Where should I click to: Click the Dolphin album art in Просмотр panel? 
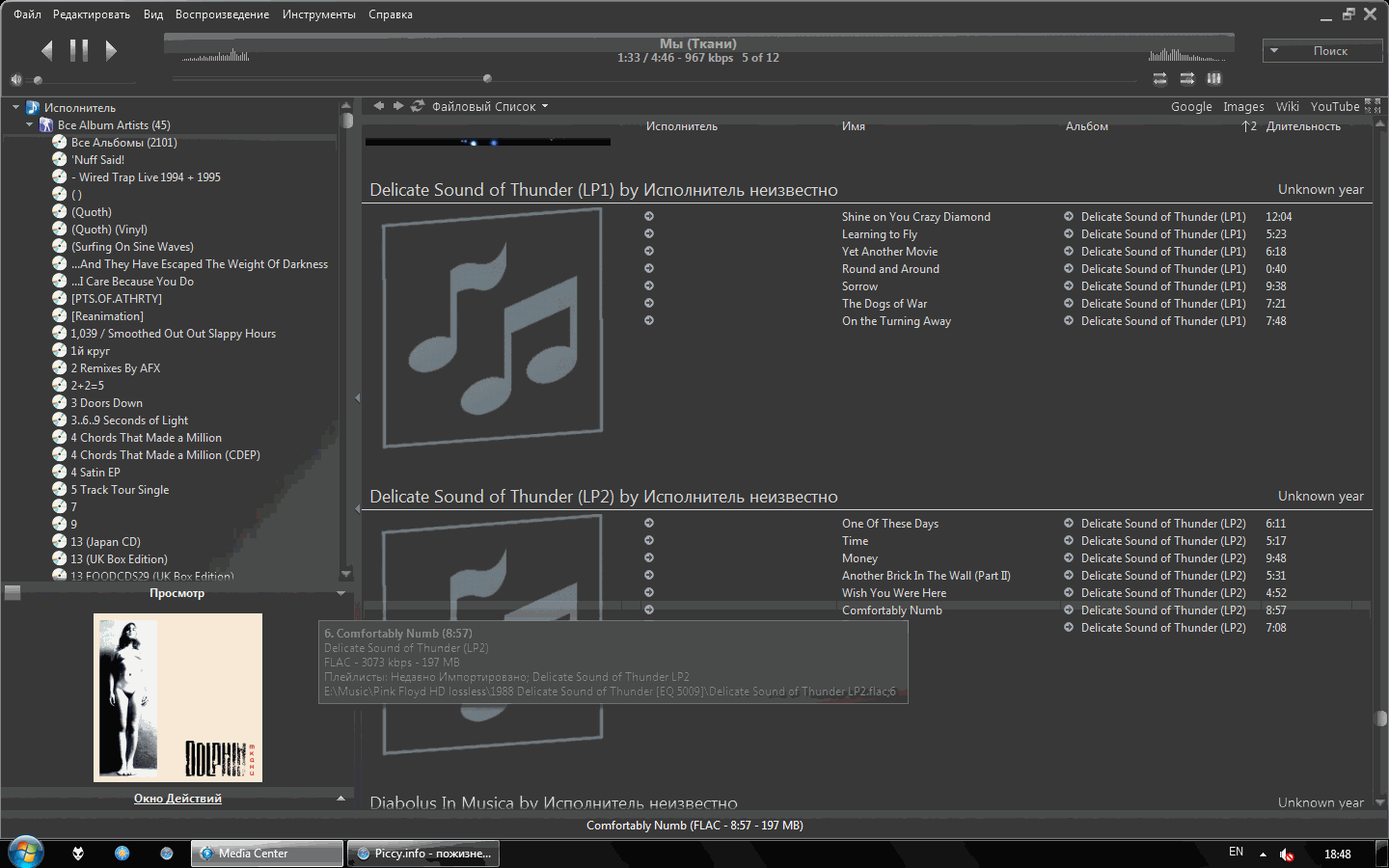point(177,697)
